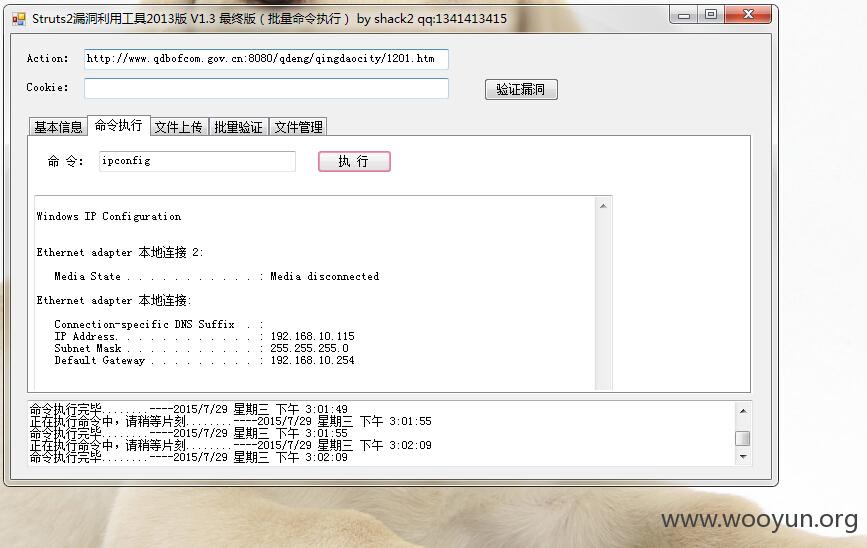The width and height of the screenshot is (867, 548).
Task: Click the 'Media disconnected' state text
Action: click(x=325, y=276)
